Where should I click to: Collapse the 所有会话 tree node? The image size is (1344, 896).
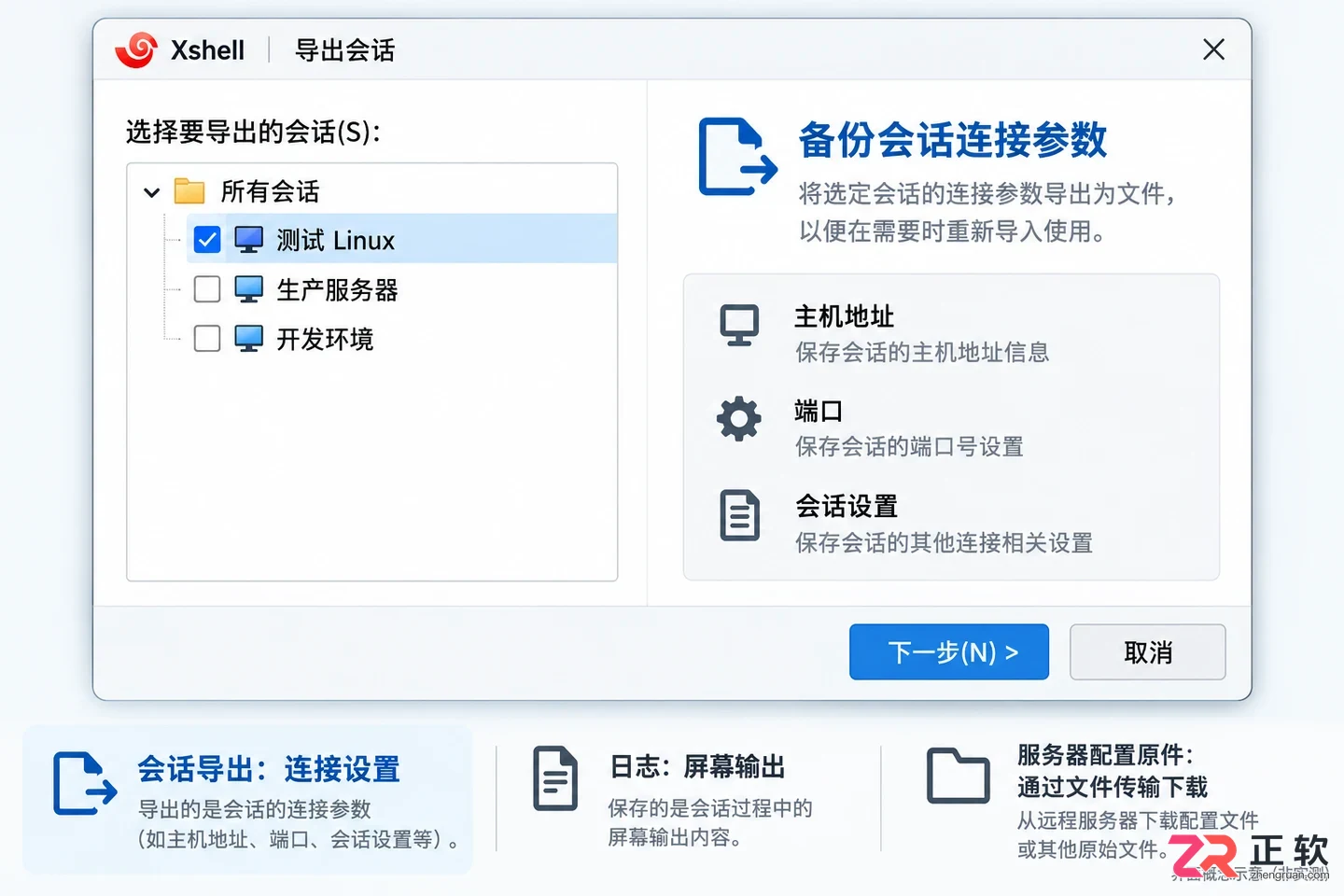pyautogui.click(x=152, y=192)
